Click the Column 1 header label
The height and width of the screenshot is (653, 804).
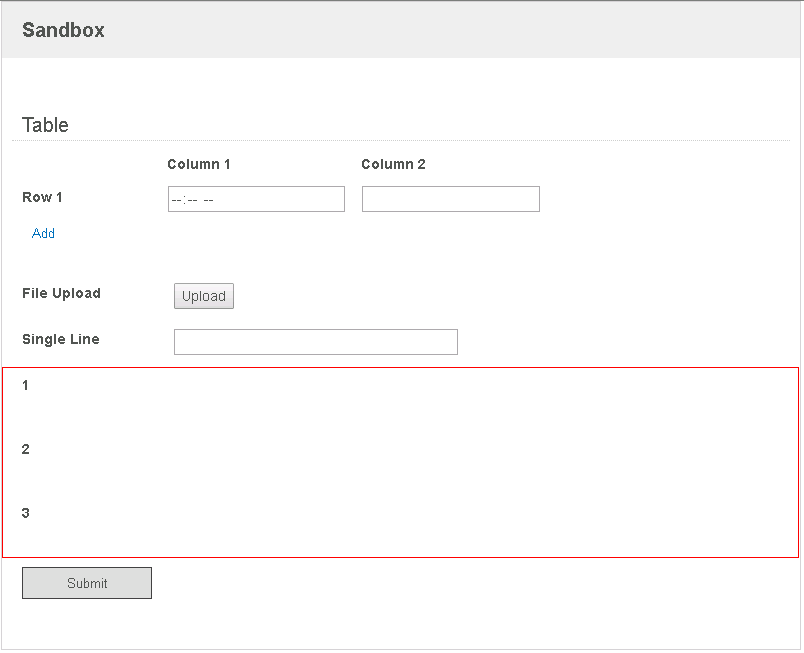[x=198, y=165]
